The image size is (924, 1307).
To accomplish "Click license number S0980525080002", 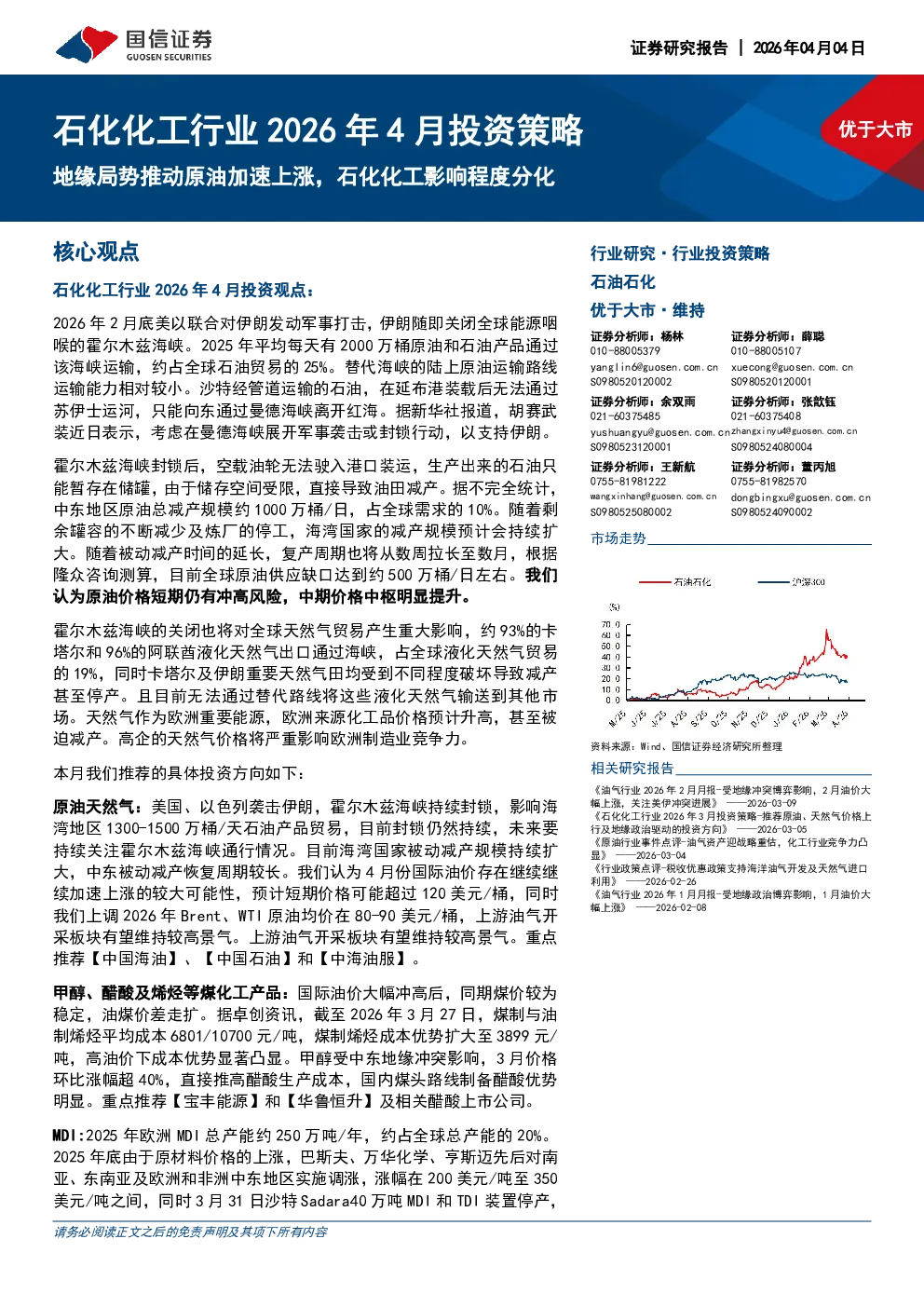I will 631,512.
